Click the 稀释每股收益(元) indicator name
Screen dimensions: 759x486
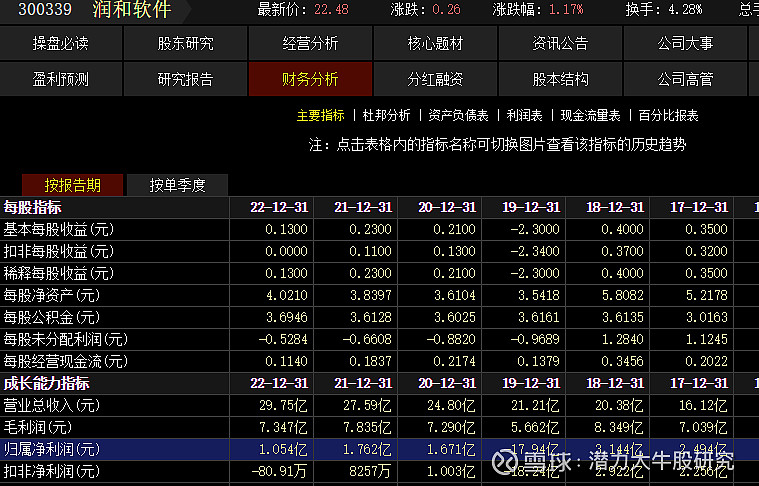coord(59,273)
